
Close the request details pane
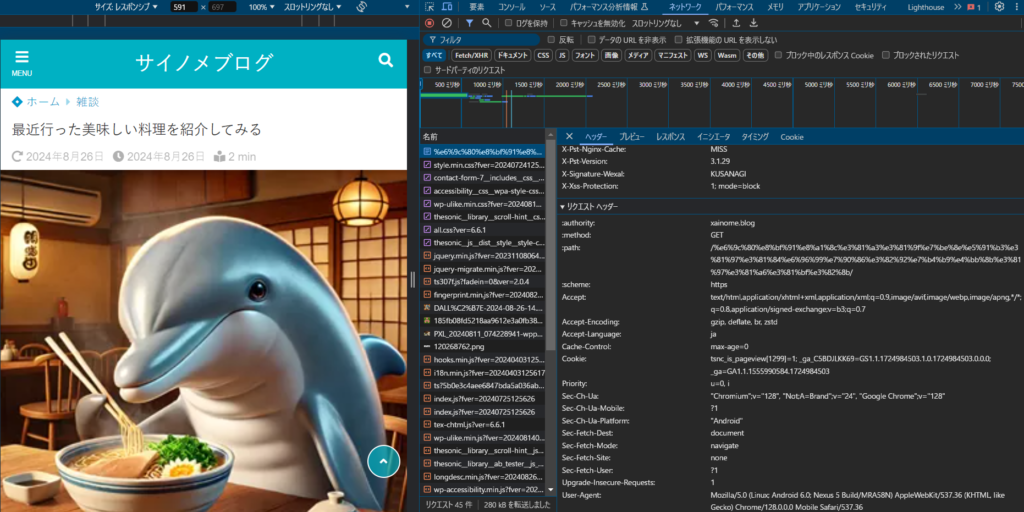pyautogui.click(x=569, y=136)
